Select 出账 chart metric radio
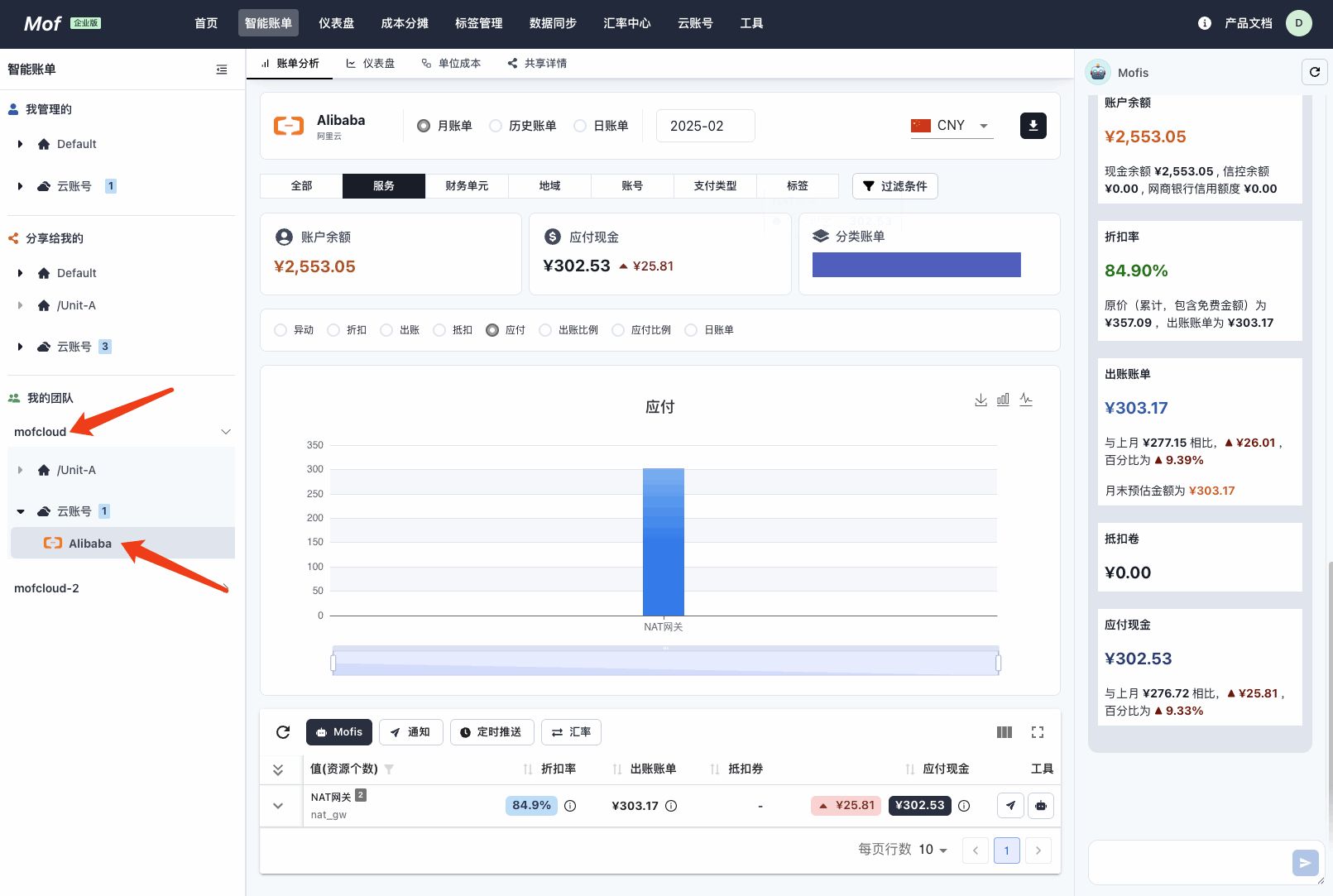1333x896 pixels. click(386, 330)
